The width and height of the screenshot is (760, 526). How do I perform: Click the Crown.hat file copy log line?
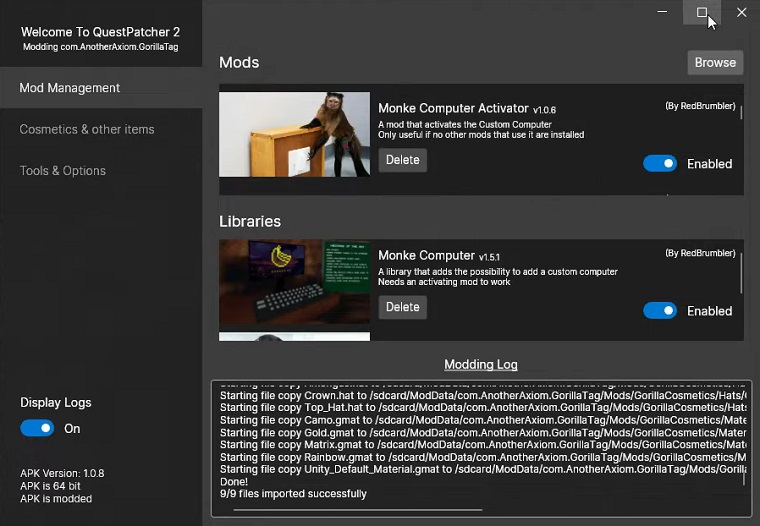[483, 396]
